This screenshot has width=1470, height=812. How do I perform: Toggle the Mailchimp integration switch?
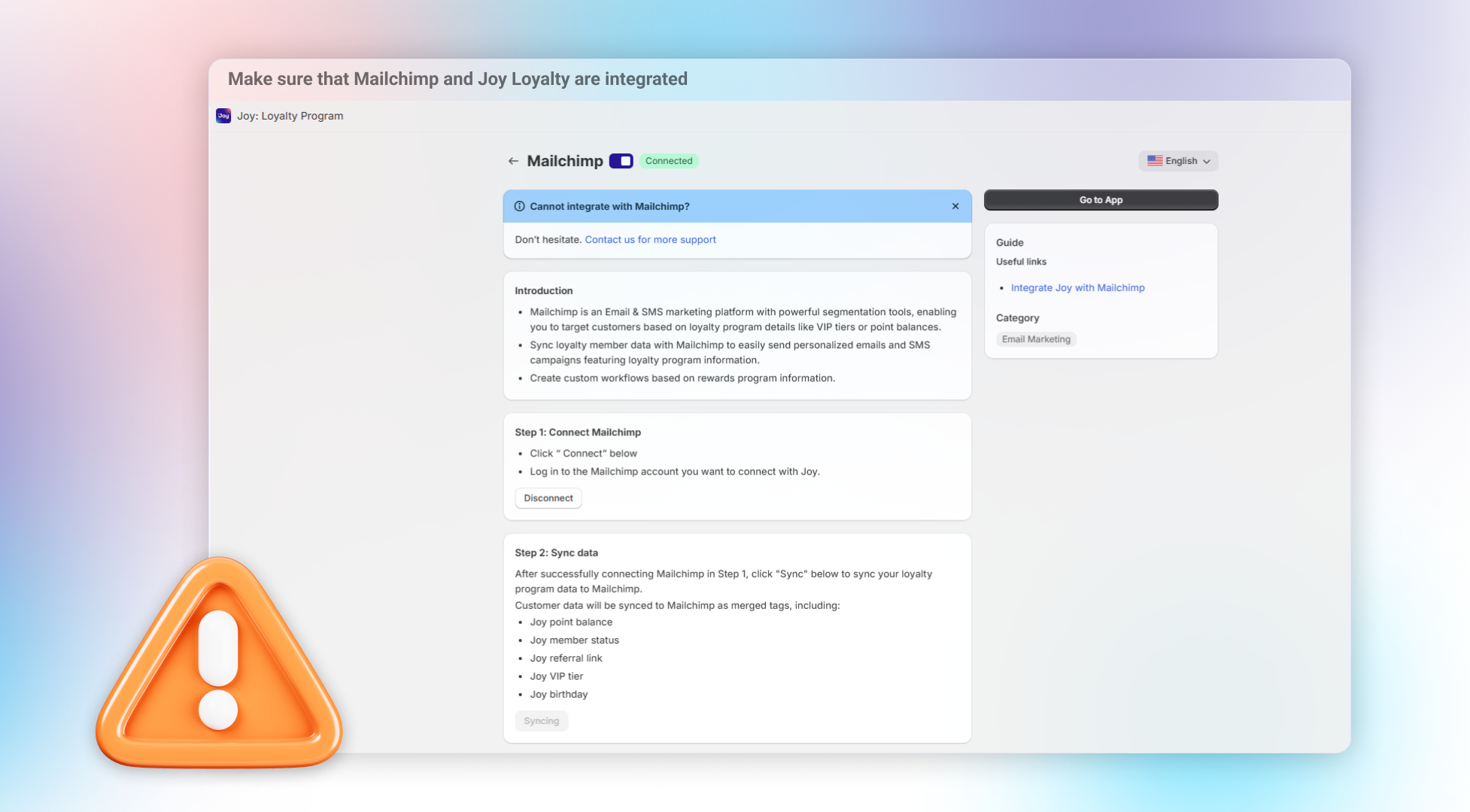coord(621,161)
